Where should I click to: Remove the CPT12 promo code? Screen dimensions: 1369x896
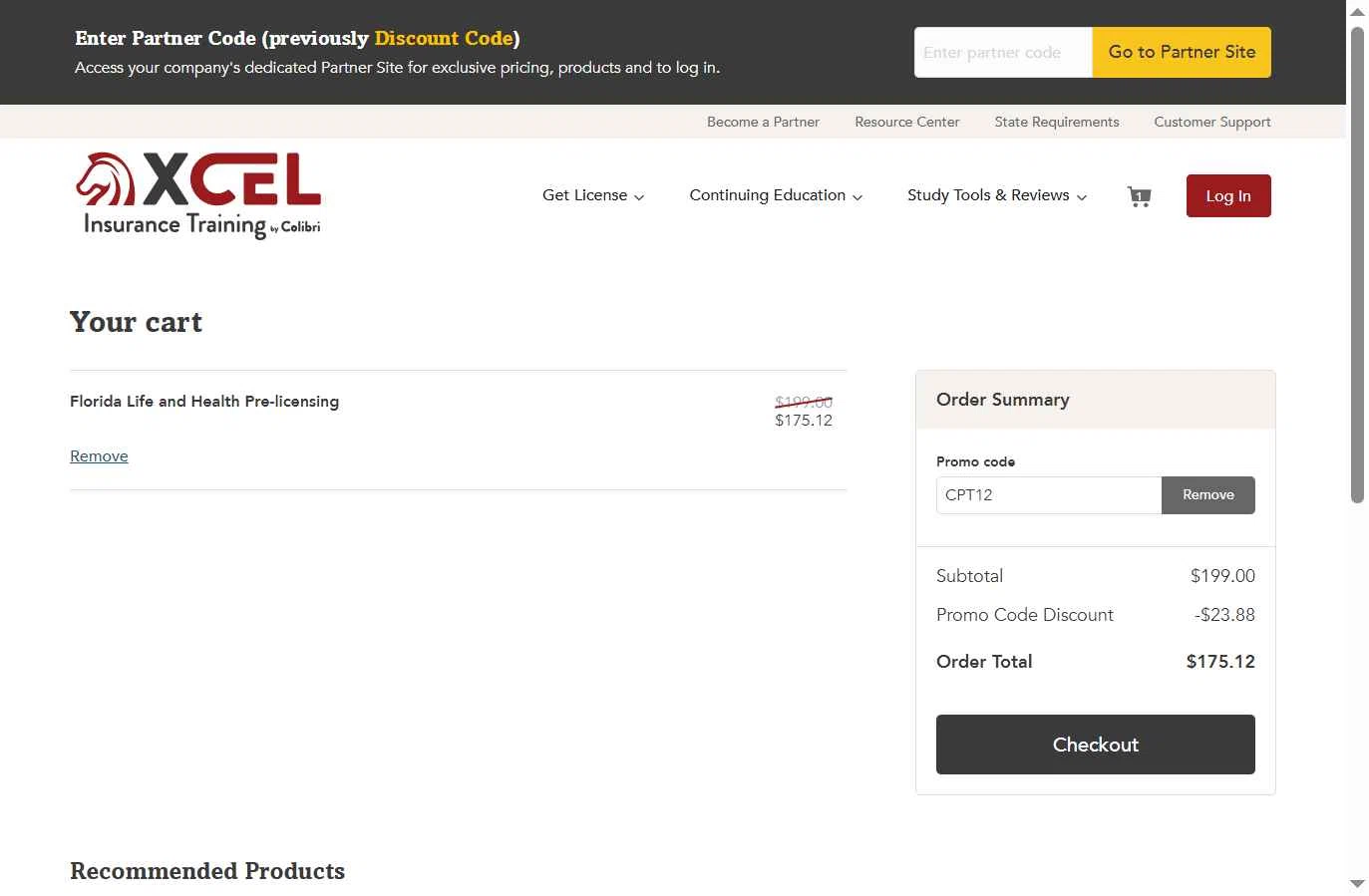click(x=1207, y=495)
